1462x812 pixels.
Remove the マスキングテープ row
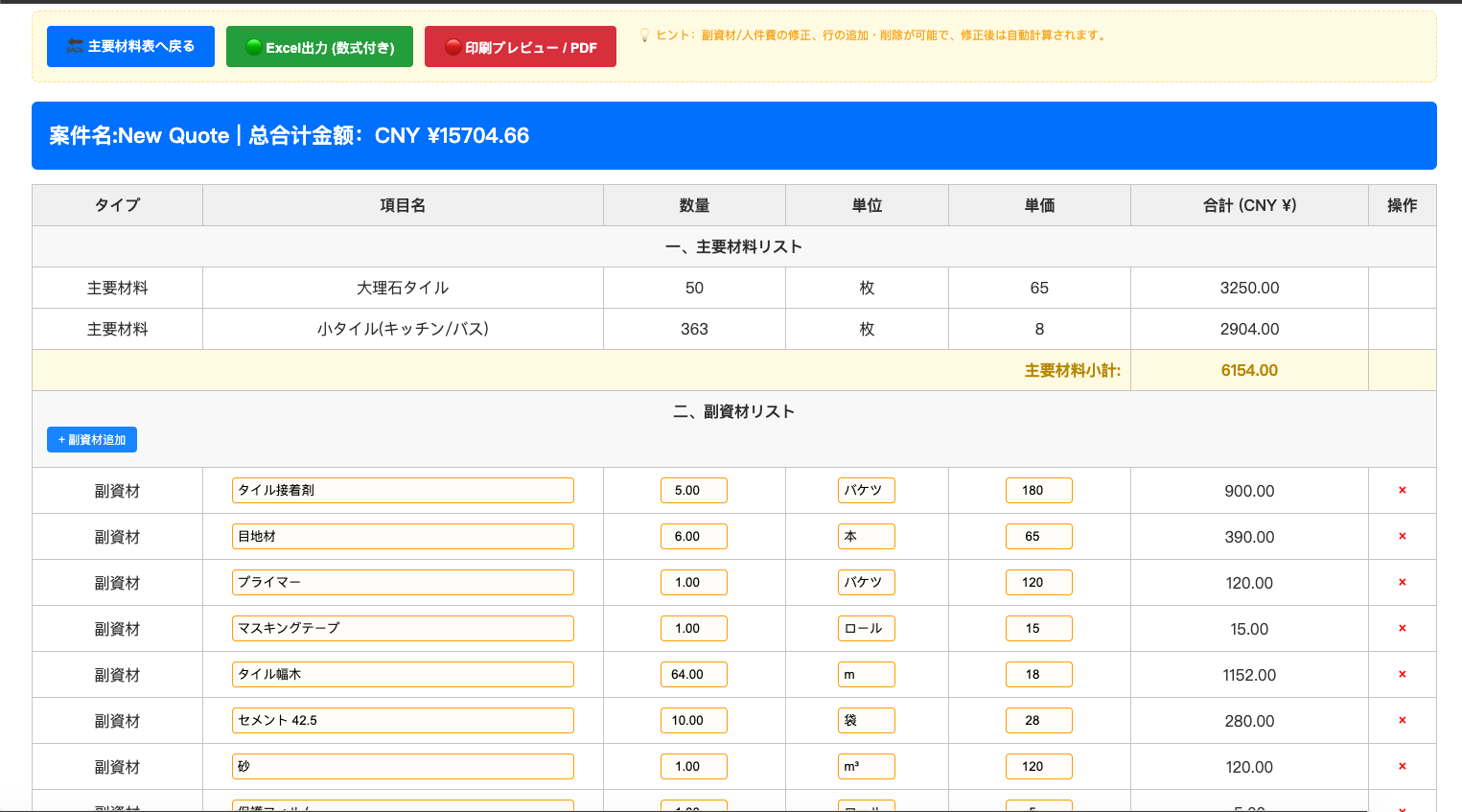coord(1402,628)
